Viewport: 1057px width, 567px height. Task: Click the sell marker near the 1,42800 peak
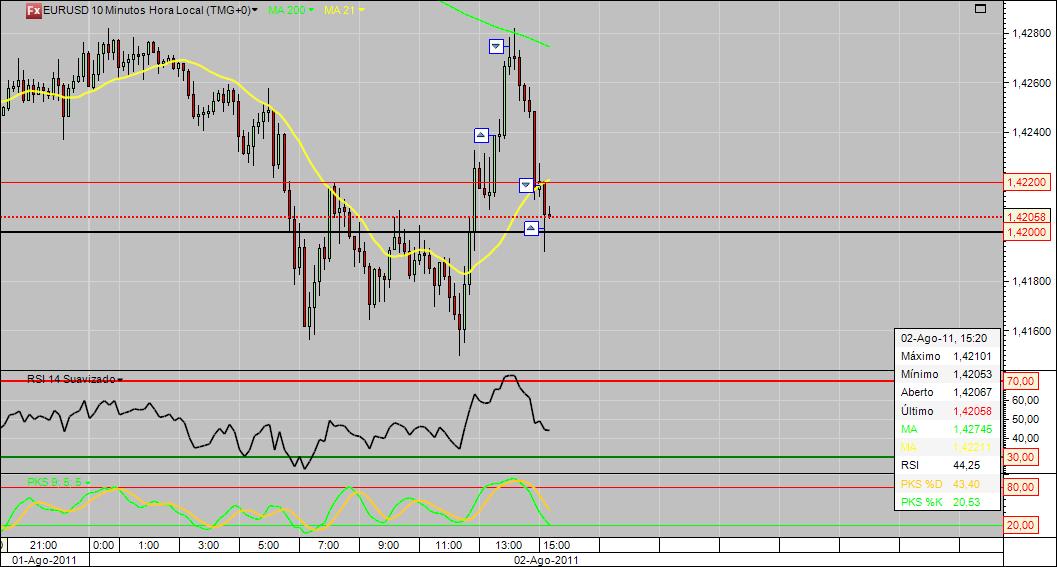point(496,47)
